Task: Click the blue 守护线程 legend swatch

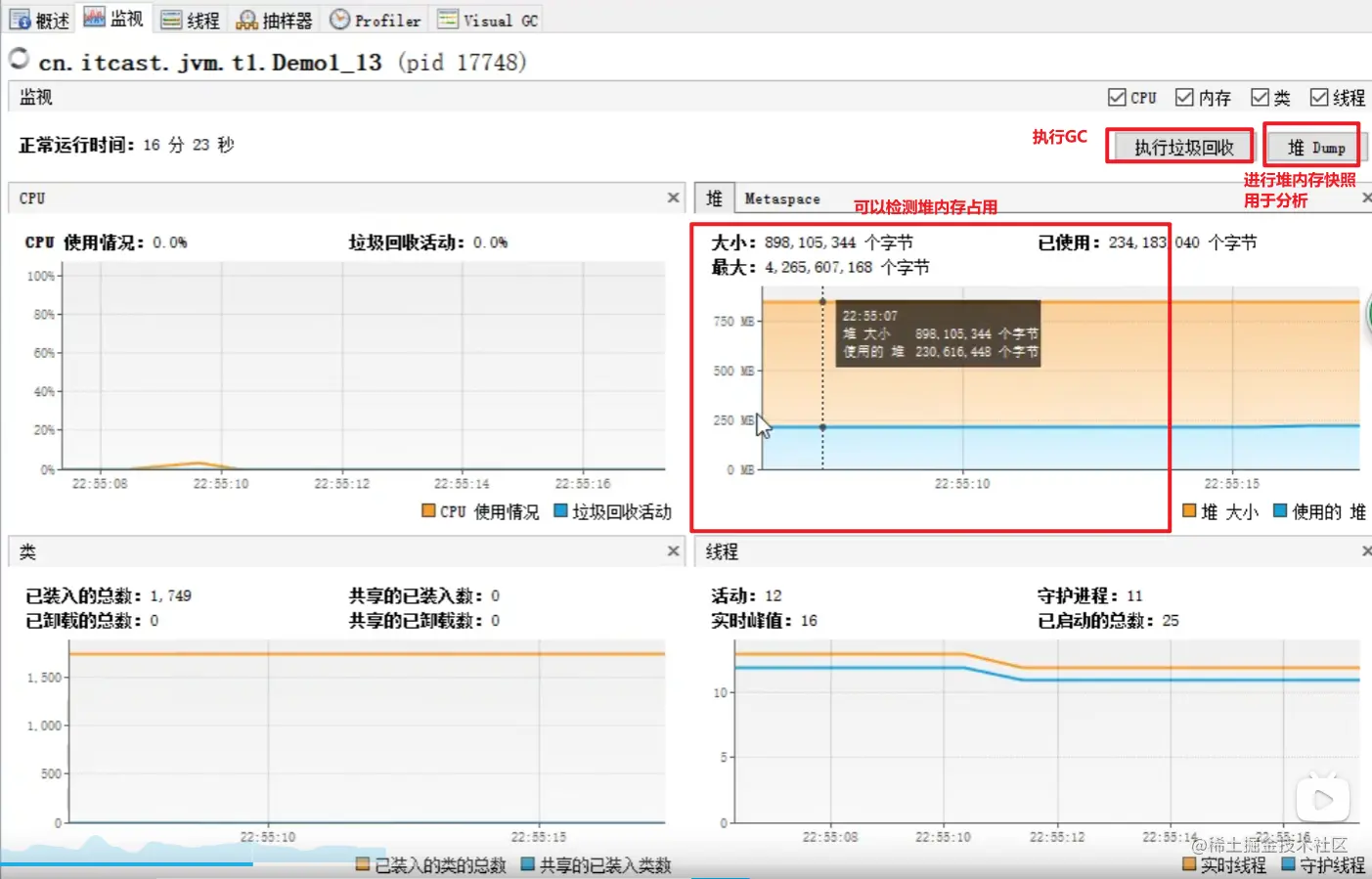Action: pos(1288,864)
